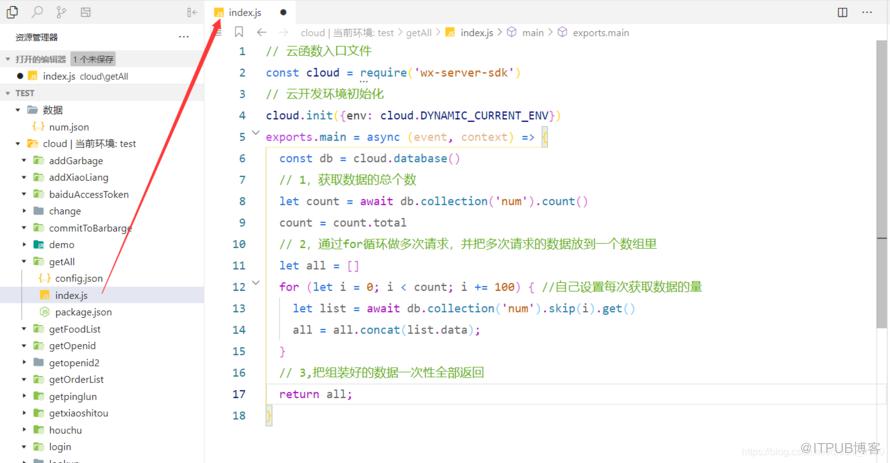Click the bookmark icon in breadcrumb bar

coord(239,32)
